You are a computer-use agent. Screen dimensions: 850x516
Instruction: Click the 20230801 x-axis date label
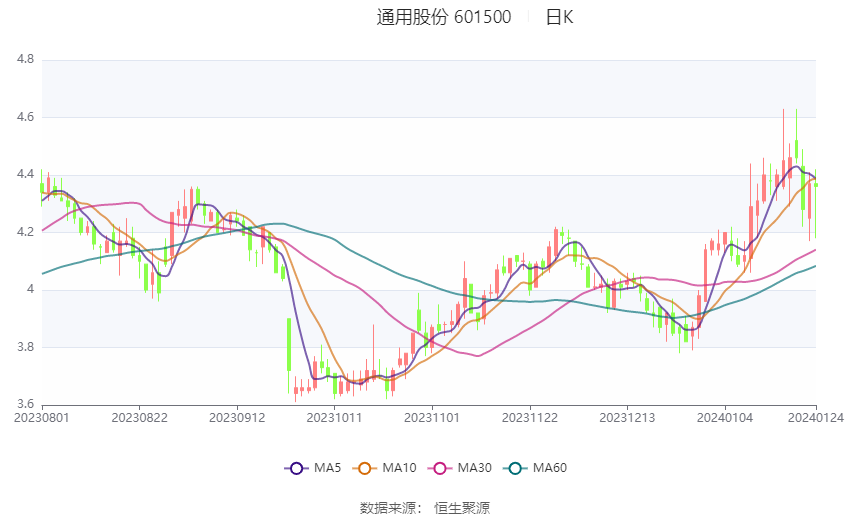coord(42,418)
